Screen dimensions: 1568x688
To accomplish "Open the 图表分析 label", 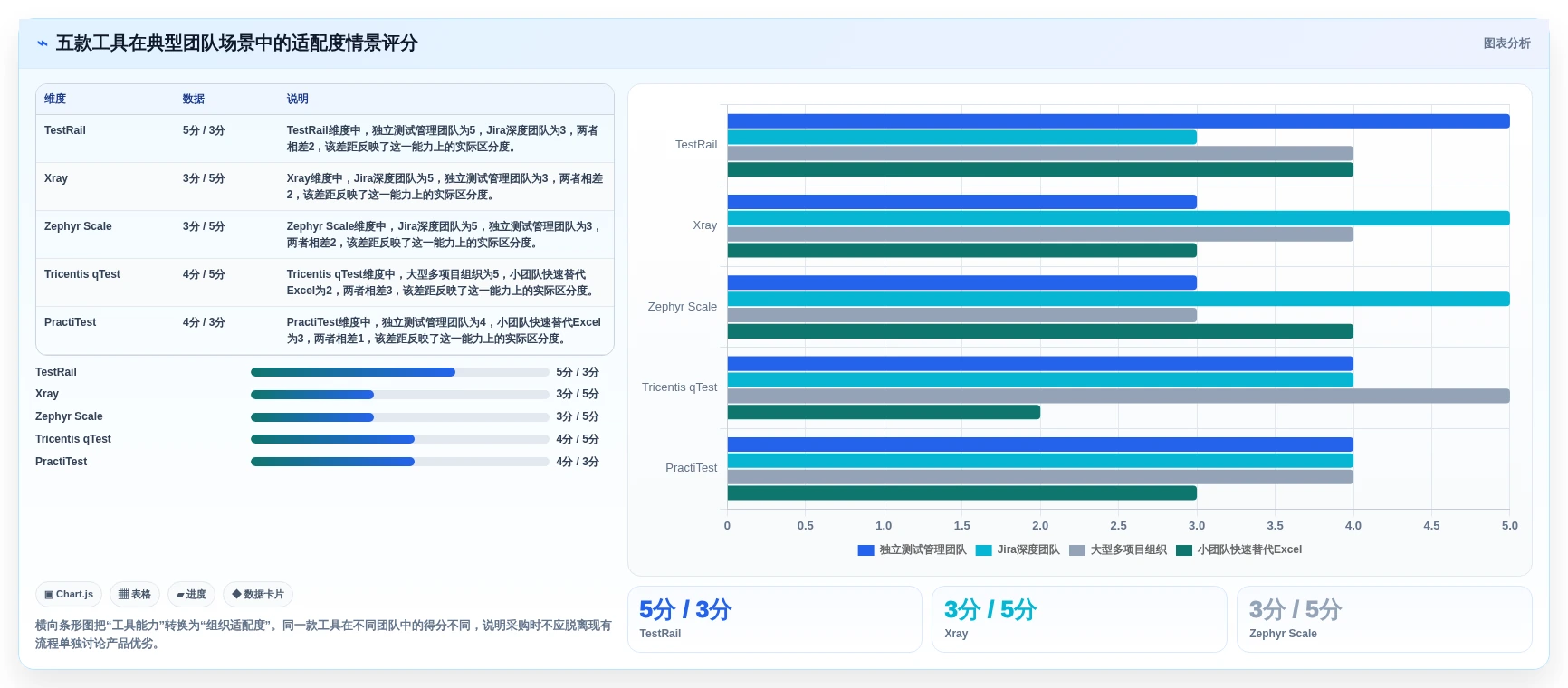I will [1506, 43].
